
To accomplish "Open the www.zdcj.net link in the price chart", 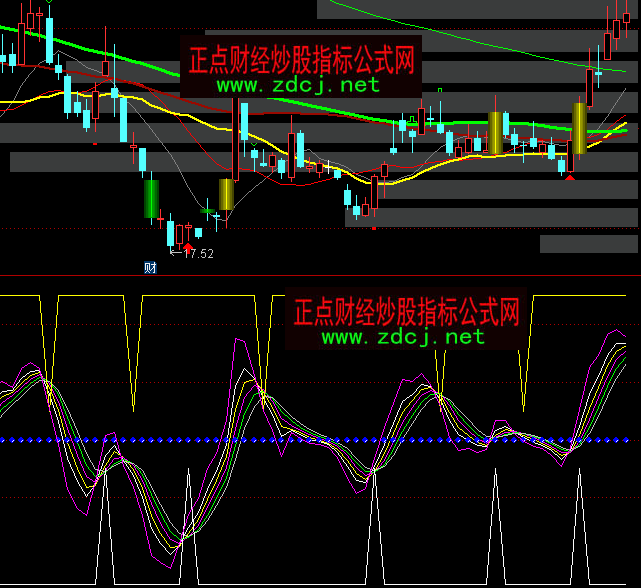I will [x=298, y=85].
